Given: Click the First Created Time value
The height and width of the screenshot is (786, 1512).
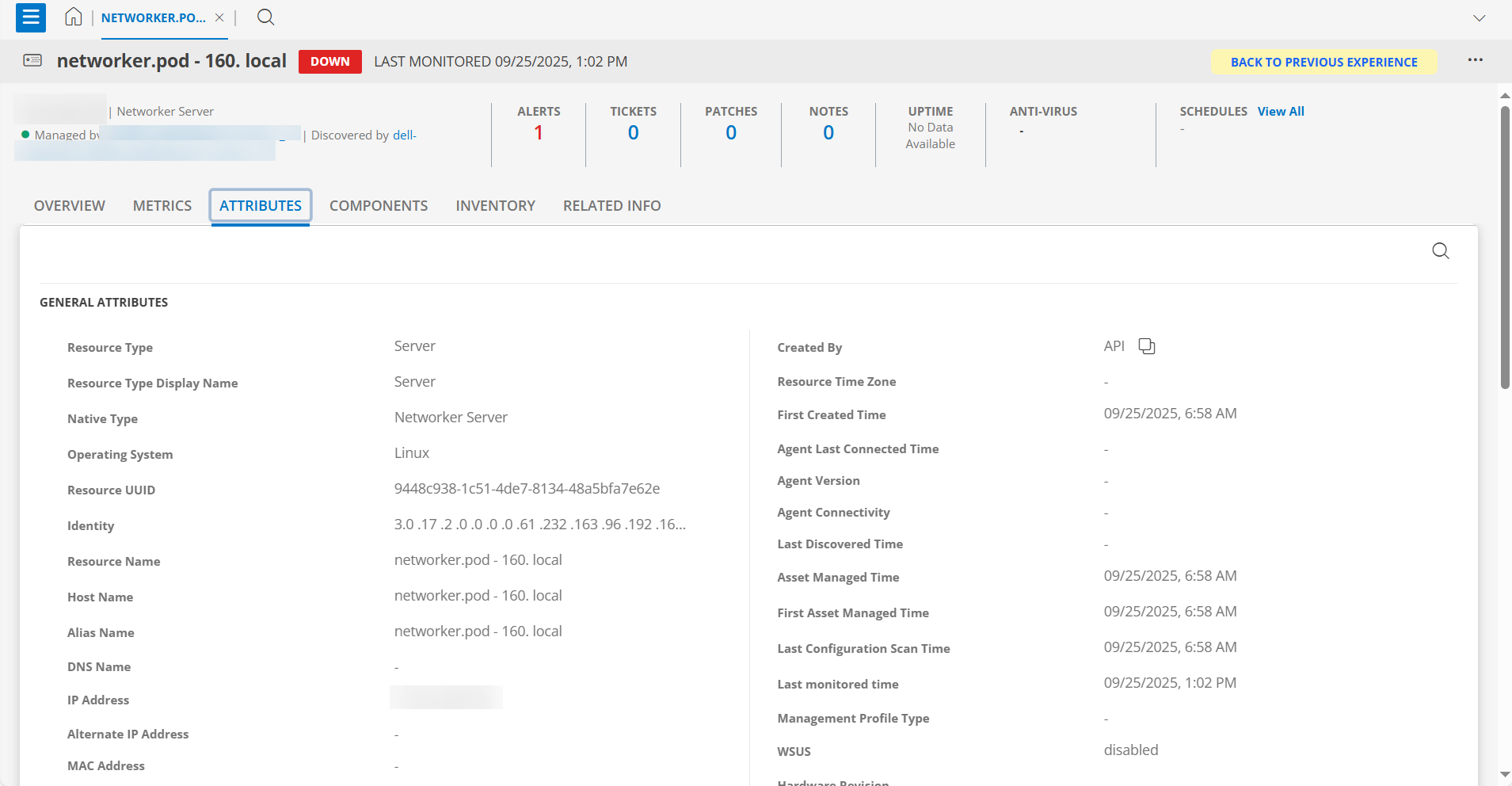Looking at the screenshot, I should 1170,414.
